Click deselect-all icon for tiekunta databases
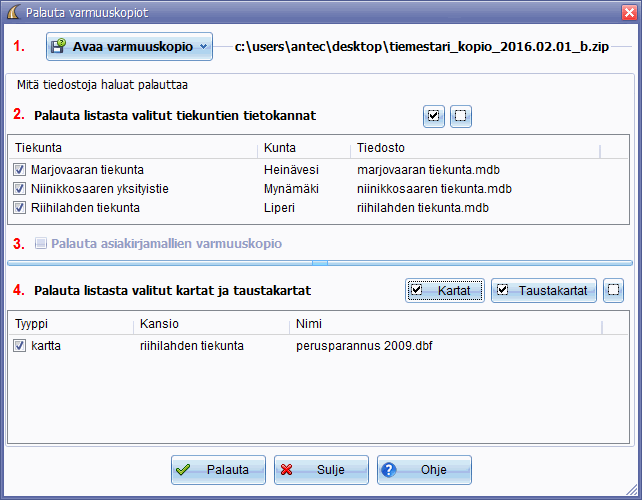 point(460,116)
